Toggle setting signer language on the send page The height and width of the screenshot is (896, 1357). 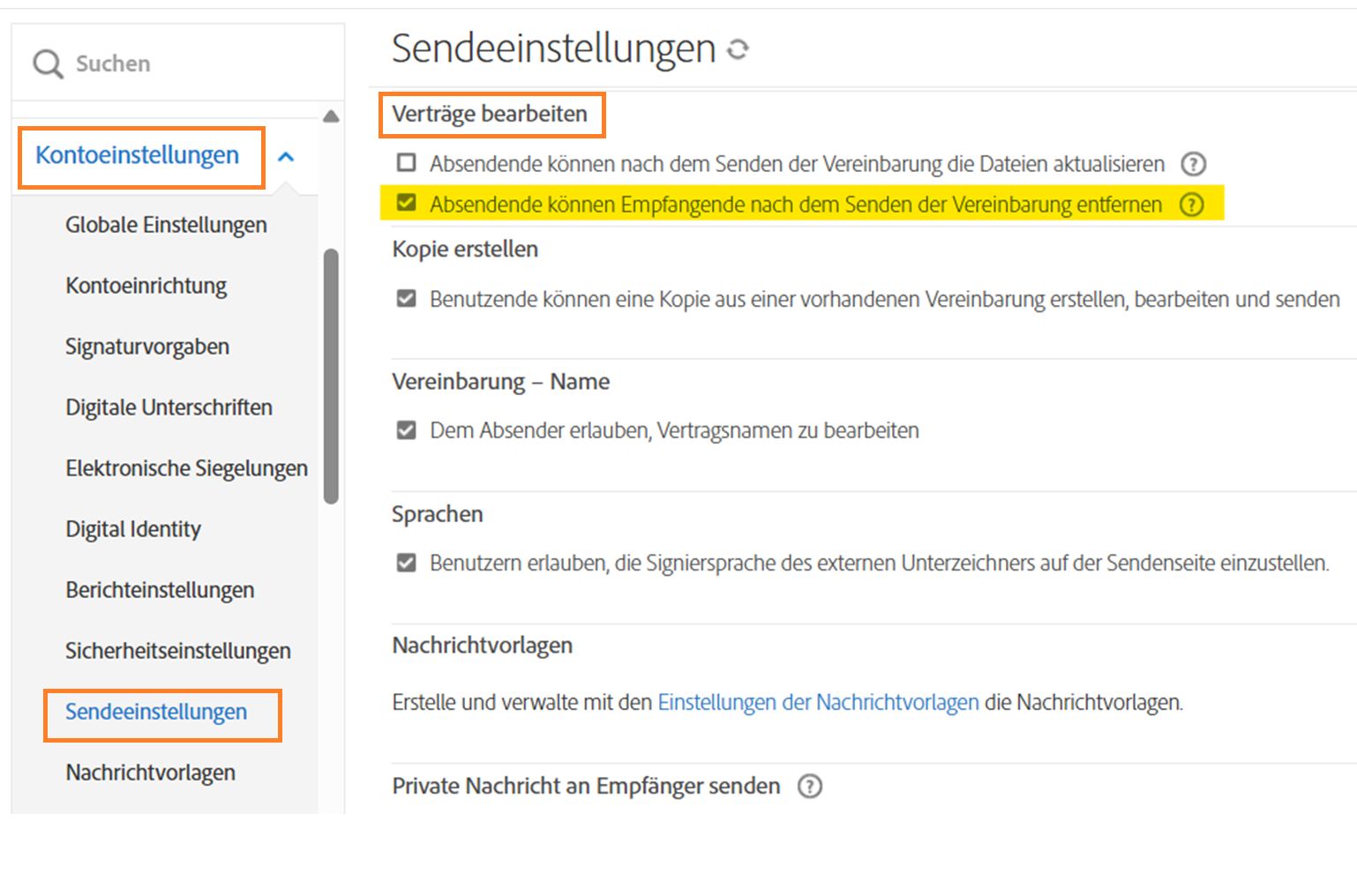point(406,562)
